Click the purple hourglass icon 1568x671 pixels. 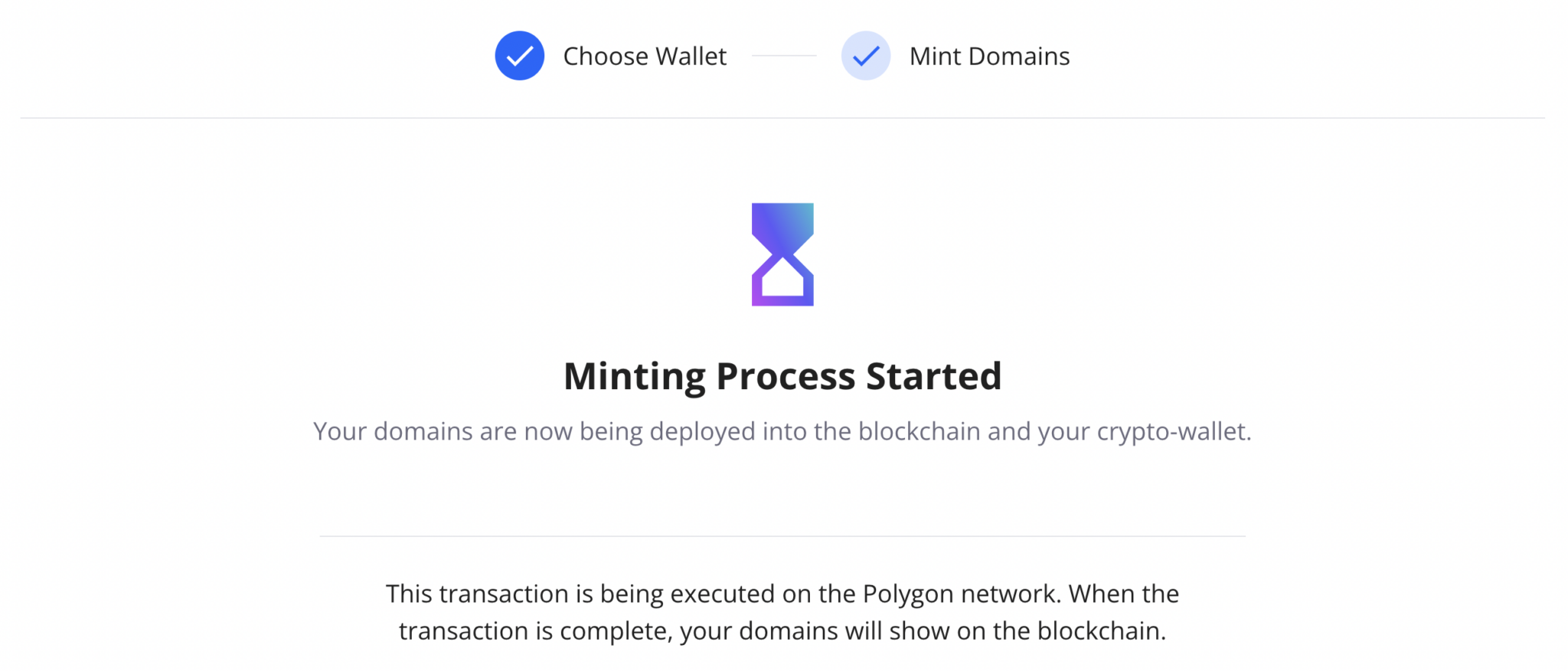click(782, 254)
